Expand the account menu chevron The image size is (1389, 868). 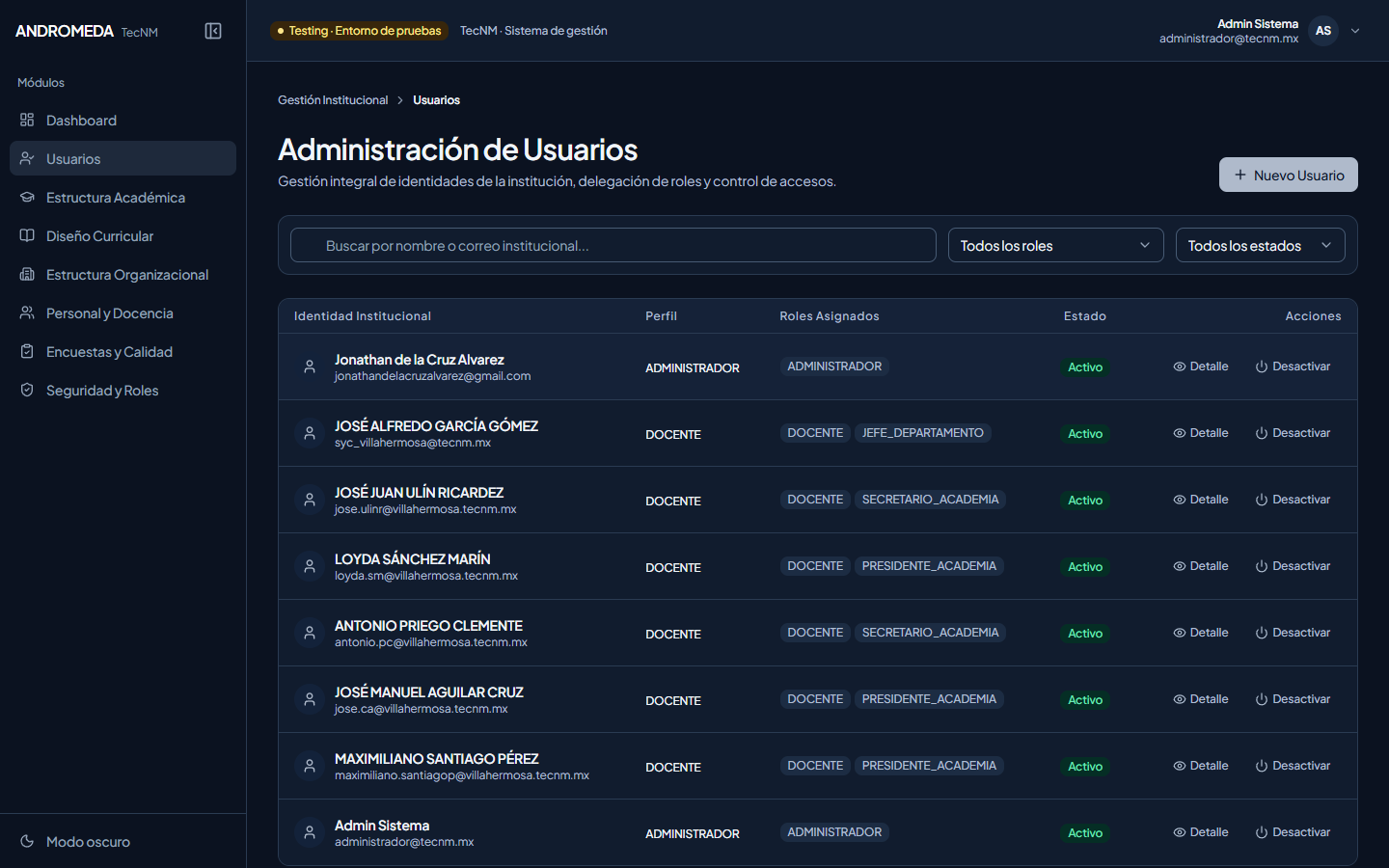pyautogui.click(x=1355, y=31)
